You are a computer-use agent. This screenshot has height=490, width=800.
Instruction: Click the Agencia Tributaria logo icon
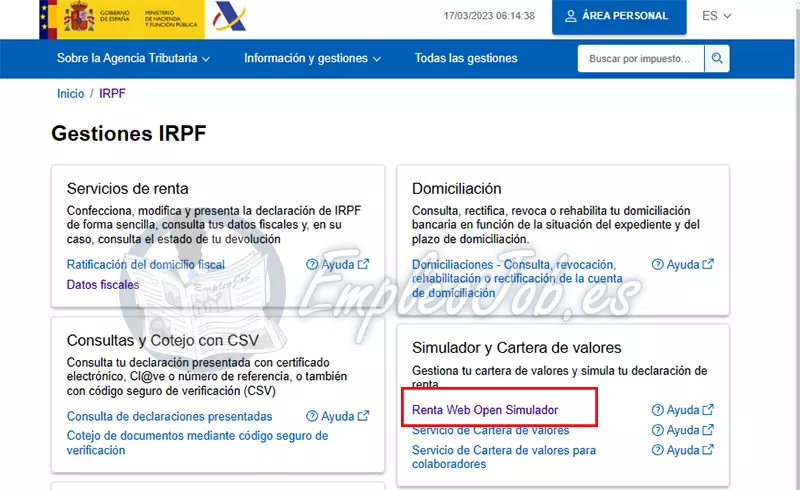pos(230,16)
